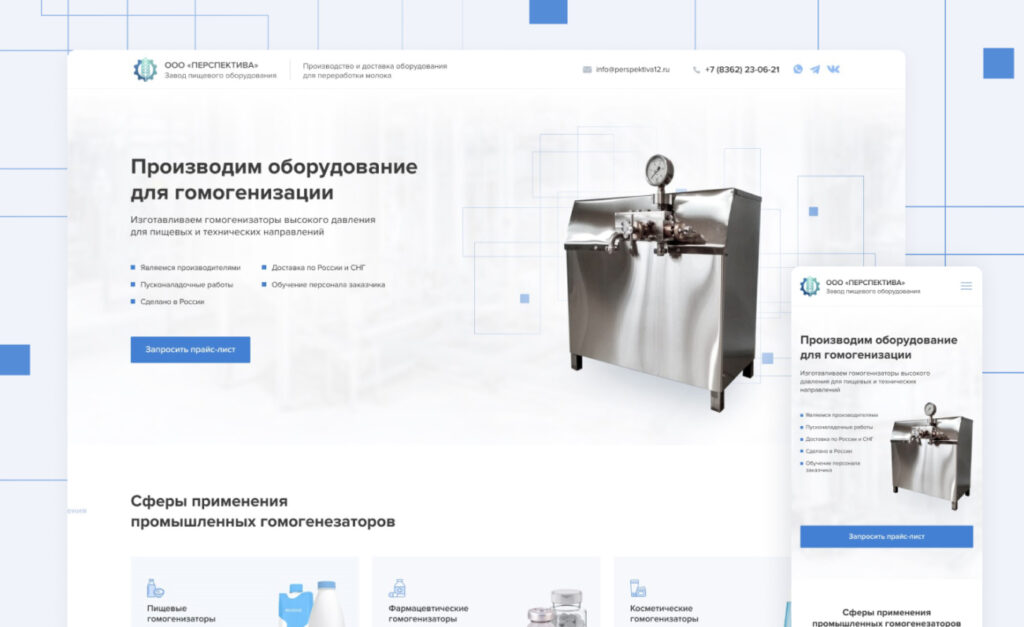This screenshot has width=1024, height=627.
Task: Click desktop bullet 'Доставка по России и СНГ'
Action: pyautogui.click(x=318, y=267)
